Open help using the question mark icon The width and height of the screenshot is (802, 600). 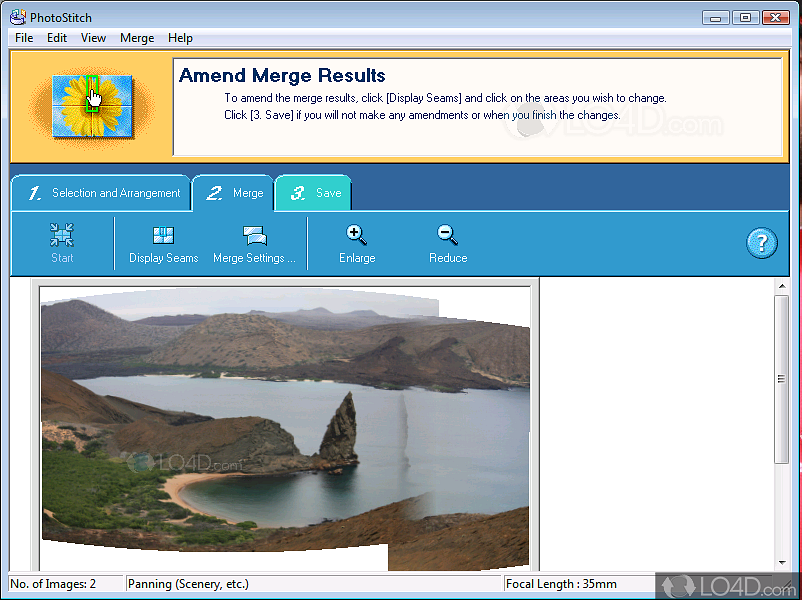pos(762,243)
